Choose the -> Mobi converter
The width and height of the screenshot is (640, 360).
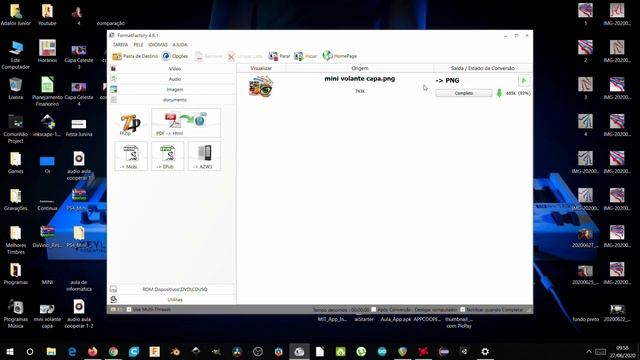tap(131, 156)
